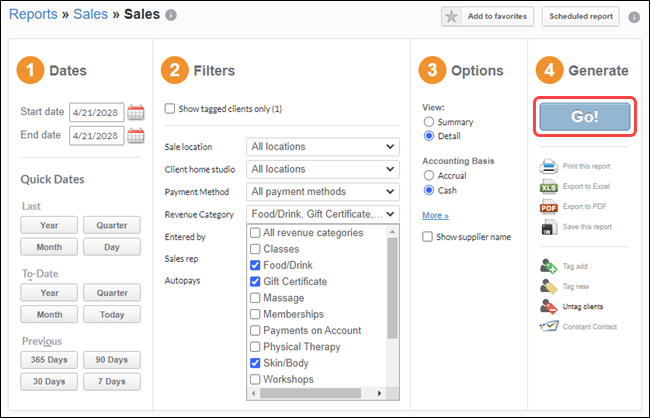Check the Physical Therapy category
The height and width of the screenshot is (418, 650).
255,347
